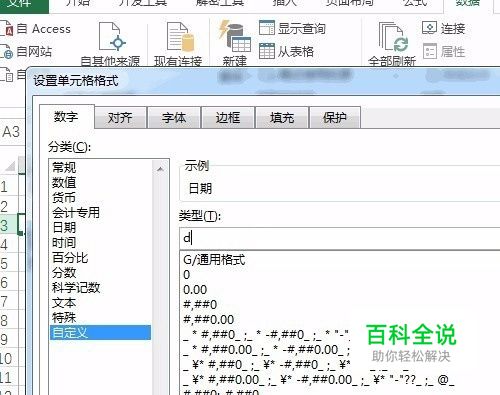Switch to the Border (边框) tab

228,118
